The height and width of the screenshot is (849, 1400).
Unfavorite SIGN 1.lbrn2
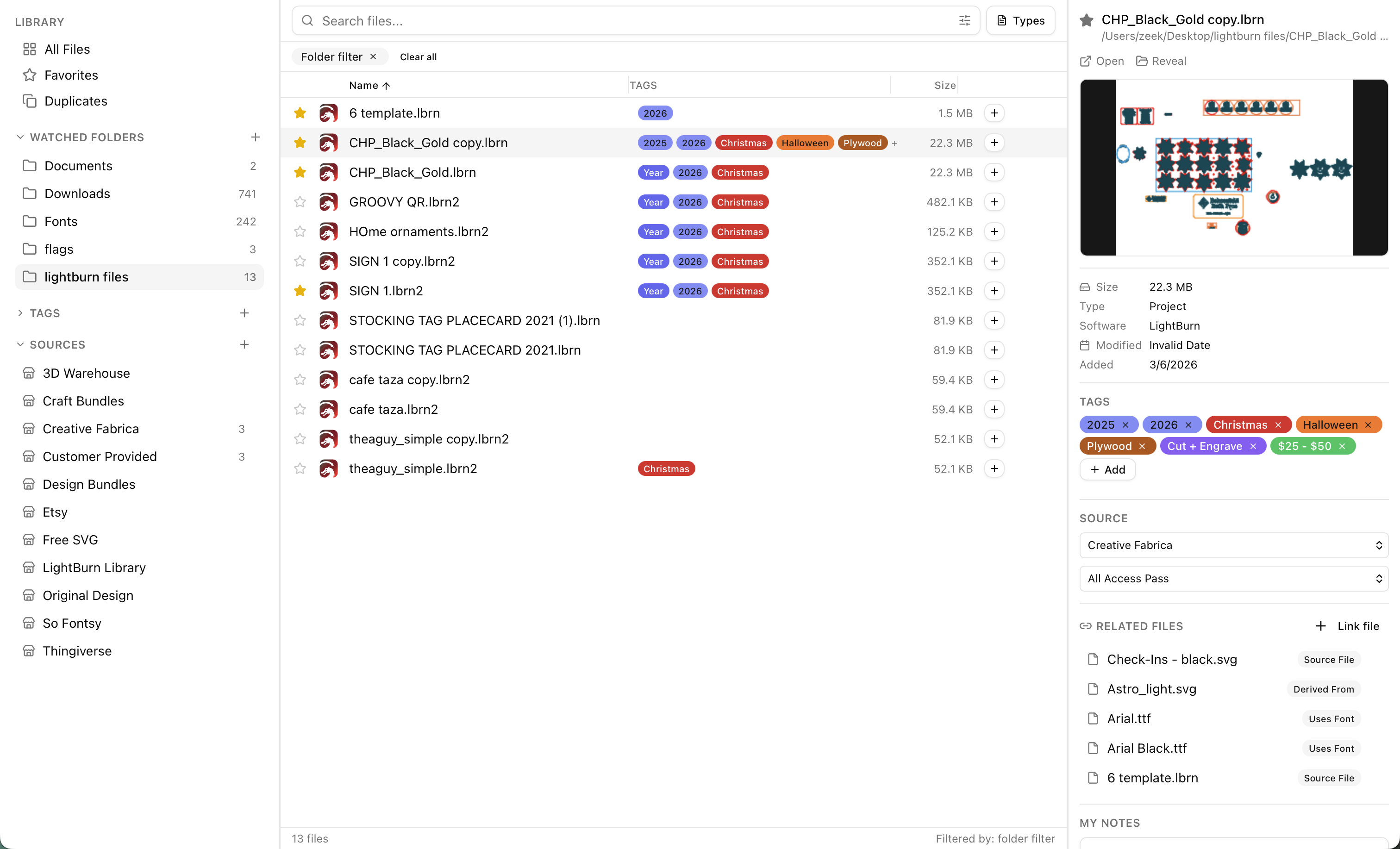tap(300, 290)
